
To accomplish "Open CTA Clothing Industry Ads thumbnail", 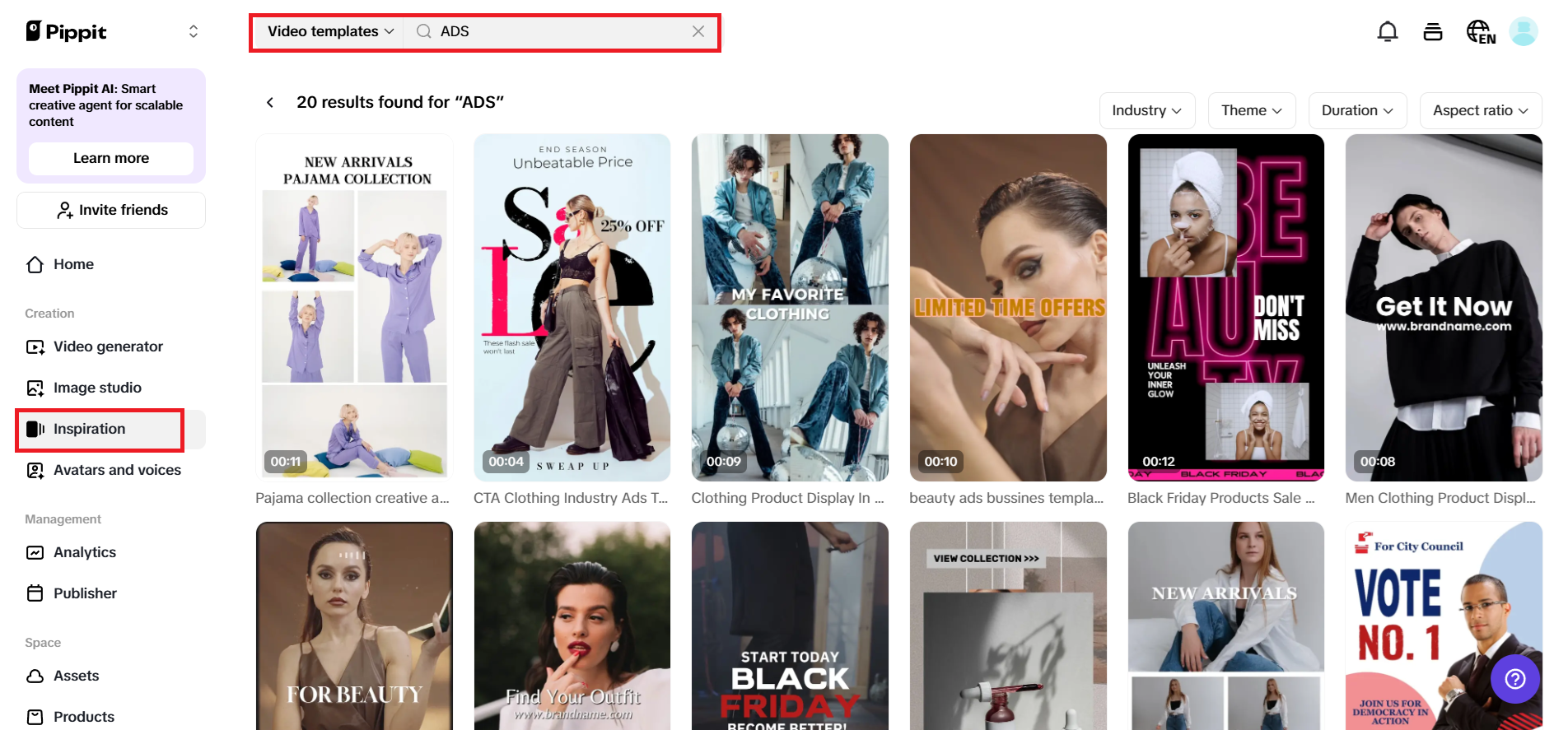I will tap(572, 308).
